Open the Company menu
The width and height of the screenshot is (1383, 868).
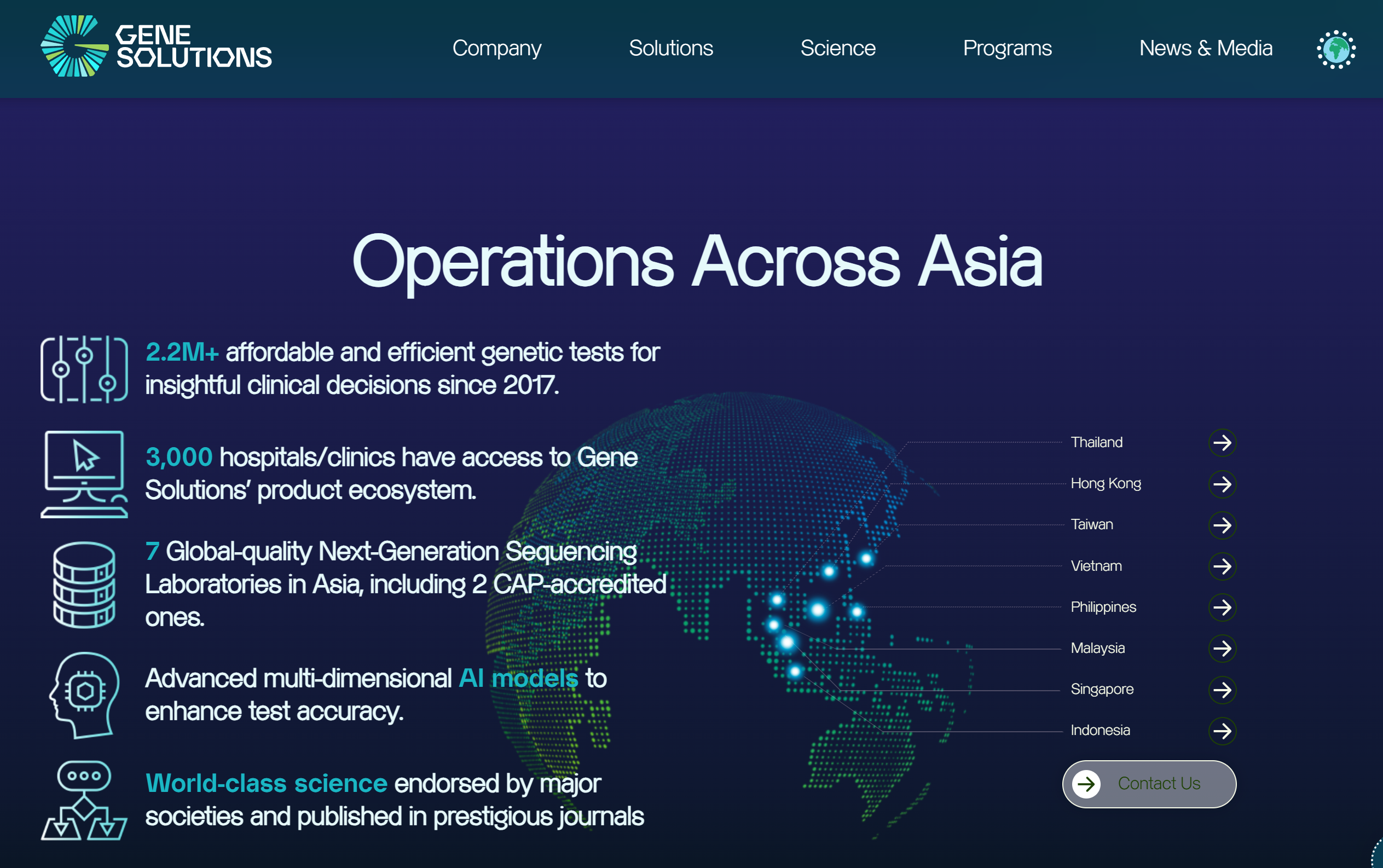pos(496,48)
